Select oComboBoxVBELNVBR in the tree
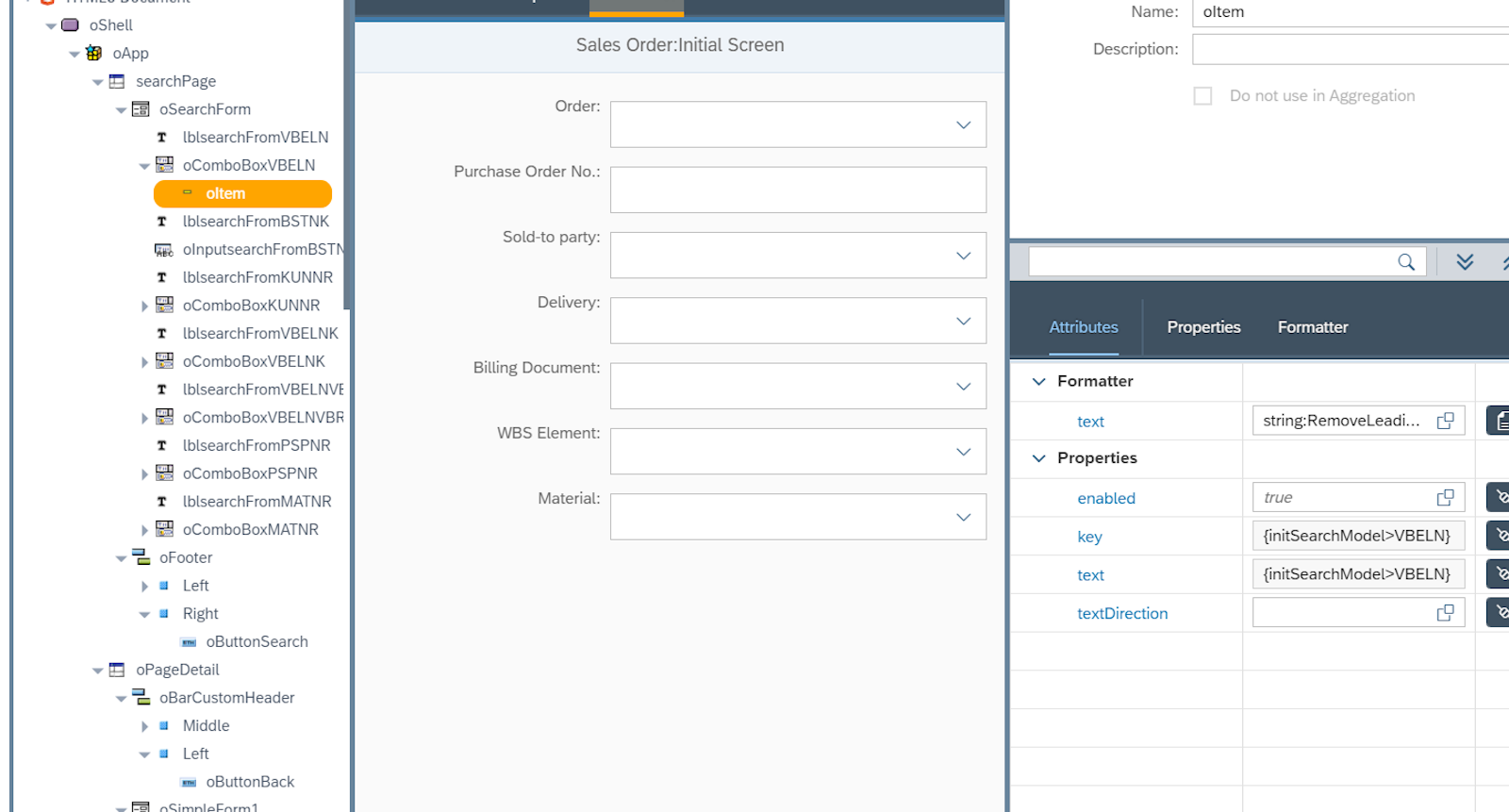 263,418
